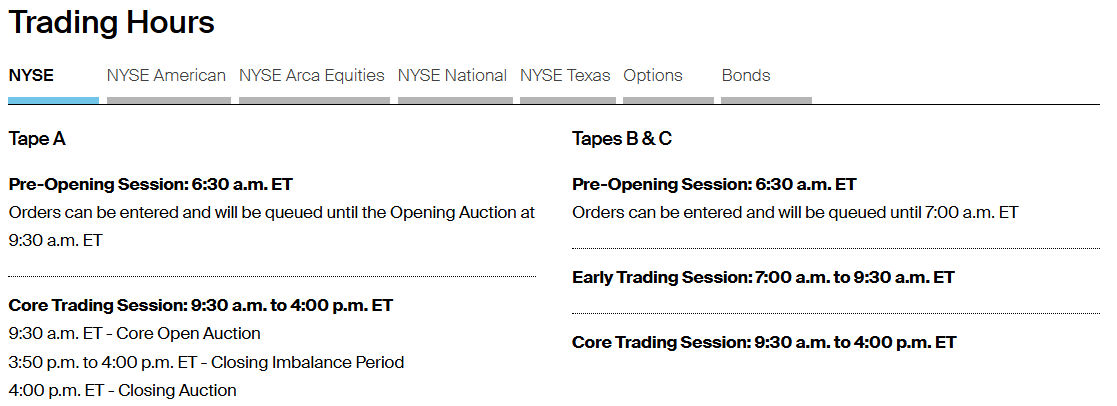Switch to the Bonds tab
This screenshot has height=406, width=1117.
pyautogui.click(x=746, y=76)
